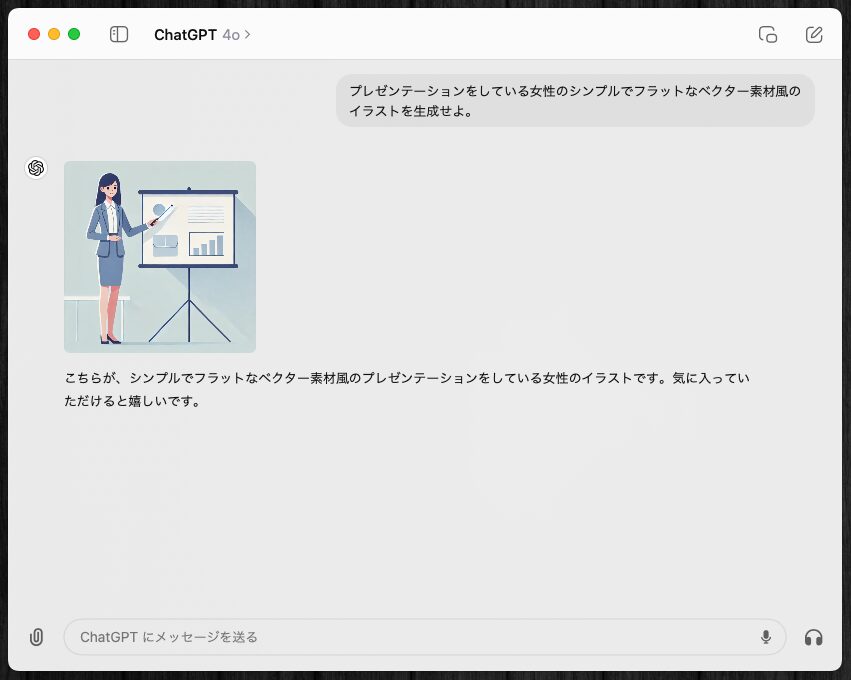Close the ChatGPT window with red button
851x680 pixels.
coord(34,35)
